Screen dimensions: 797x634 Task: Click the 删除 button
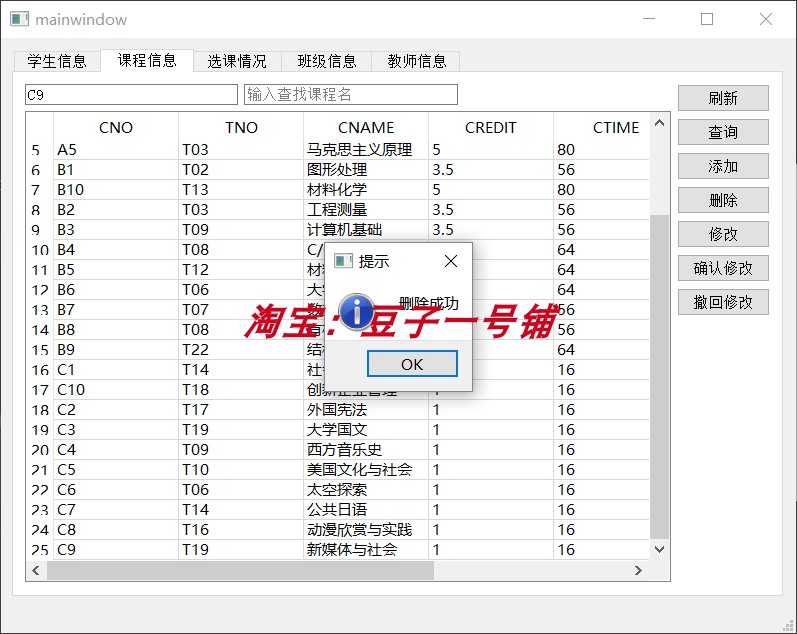click(723, 200)
